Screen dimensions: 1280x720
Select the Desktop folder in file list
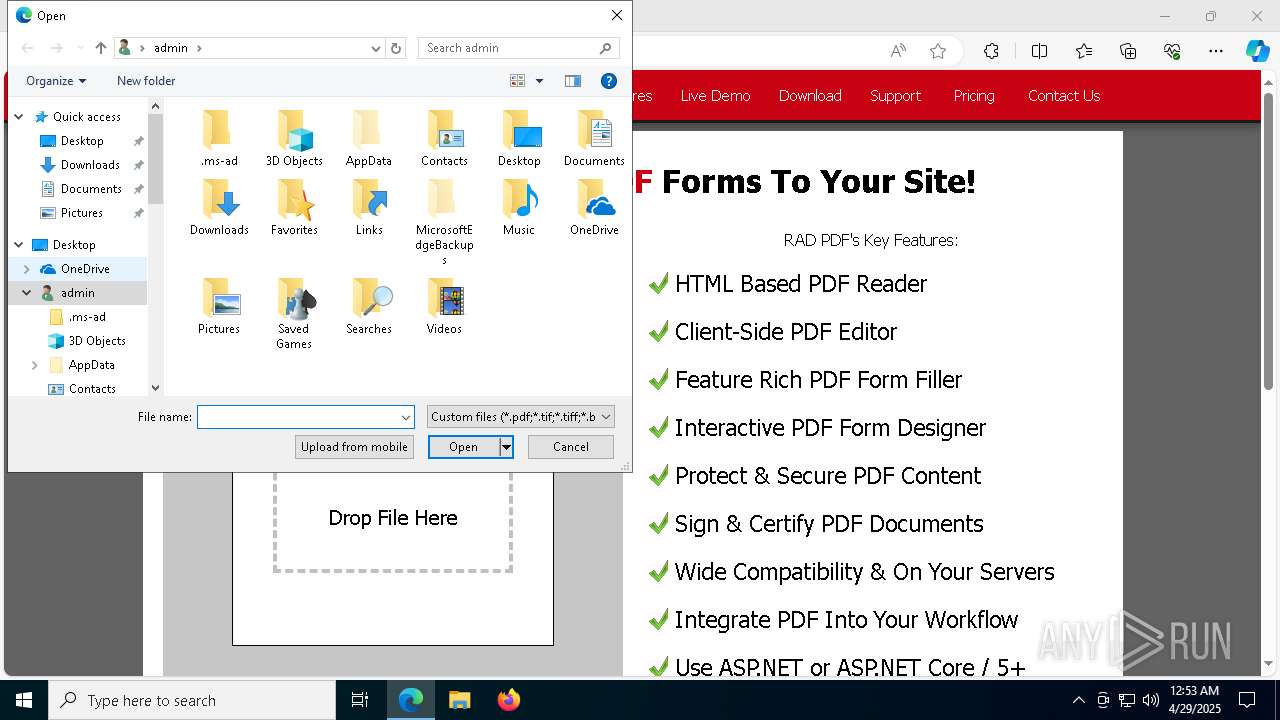[x=519, y=139]
